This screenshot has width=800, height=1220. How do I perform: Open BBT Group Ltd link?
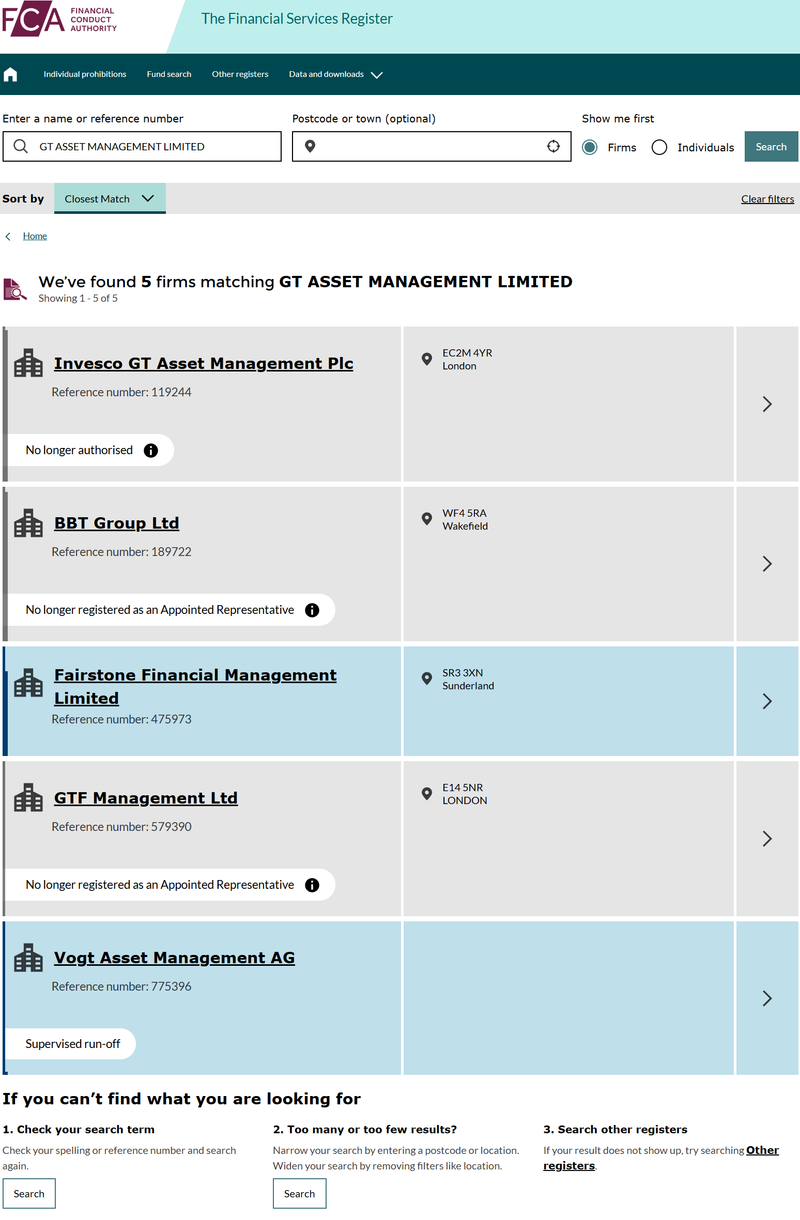pos(117,524)
